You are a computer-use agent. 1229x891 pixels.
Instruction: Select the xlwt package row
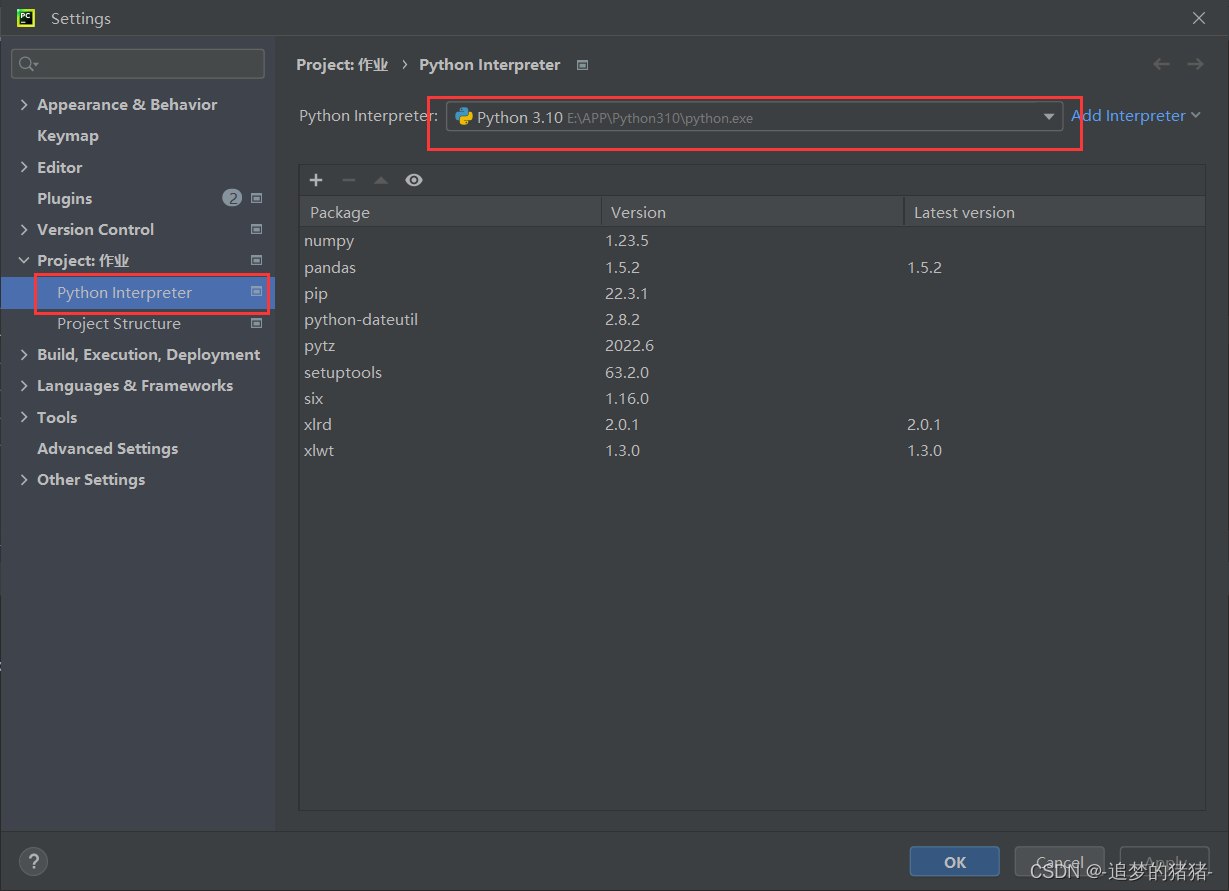(x=752, y=450)
